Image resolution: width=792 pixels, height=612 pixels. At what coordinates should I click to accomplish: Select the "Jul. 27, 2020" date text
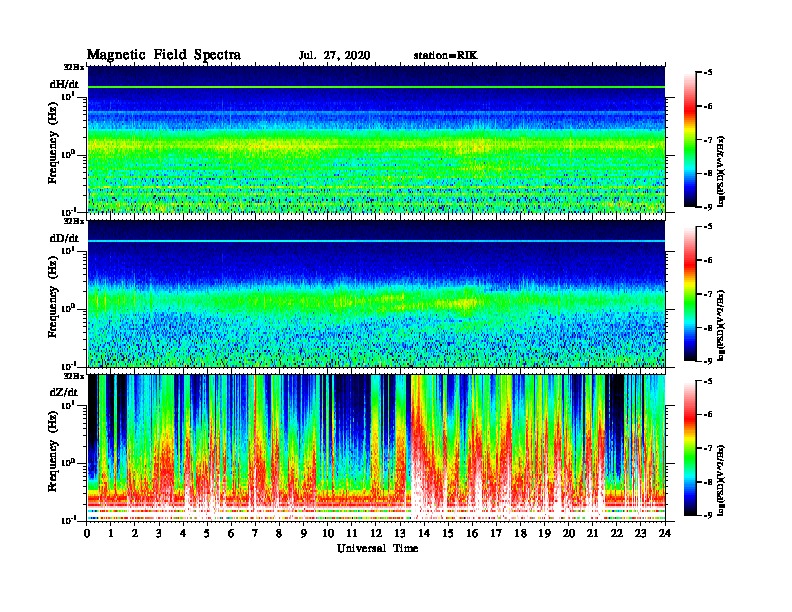[x=334, y=56]
